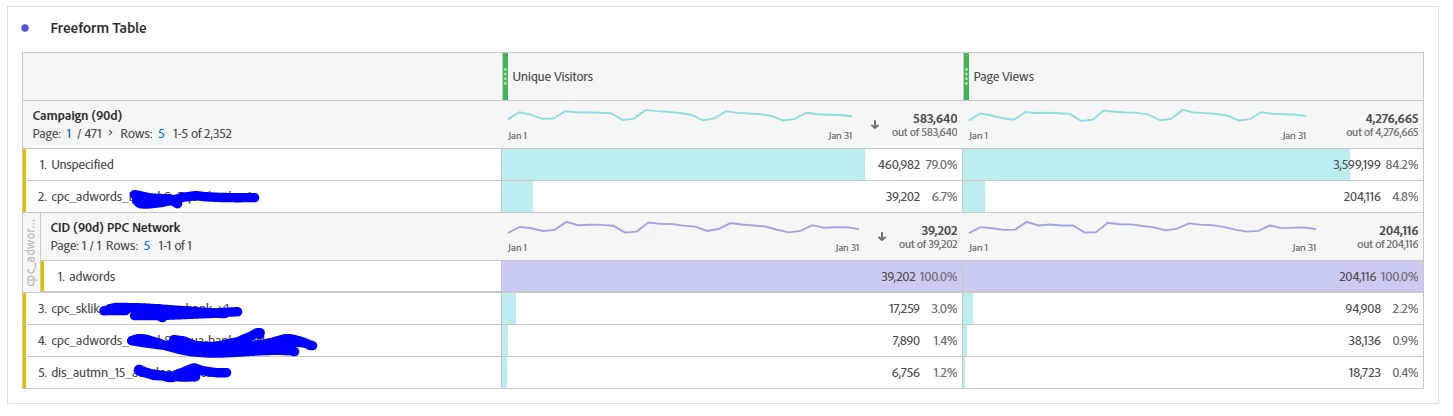The height and width of the screenshot is (416, 1453).
Task: Click the sort arrow by the 39,202 breakdown total
Action: (882, 236)
